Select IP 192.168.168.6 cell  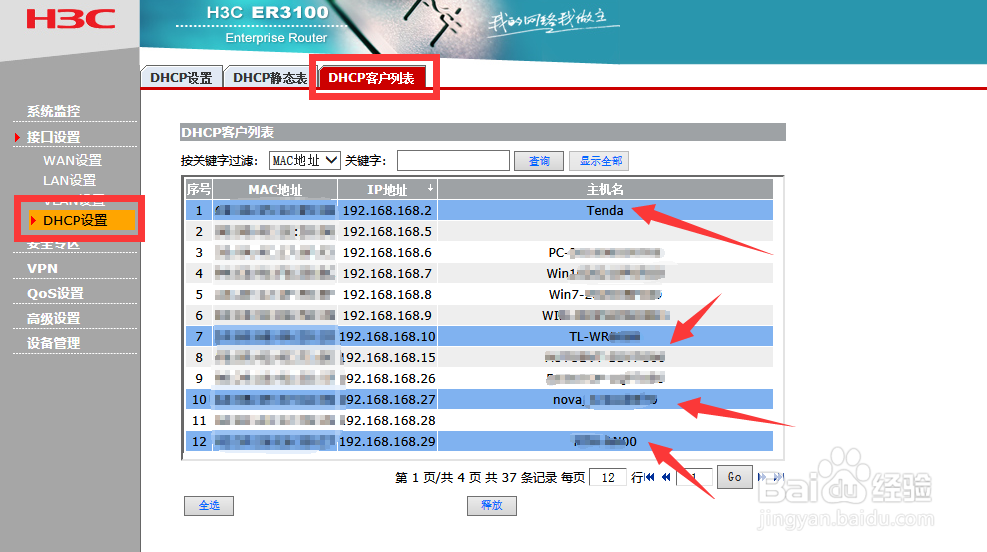click(388, 252)
